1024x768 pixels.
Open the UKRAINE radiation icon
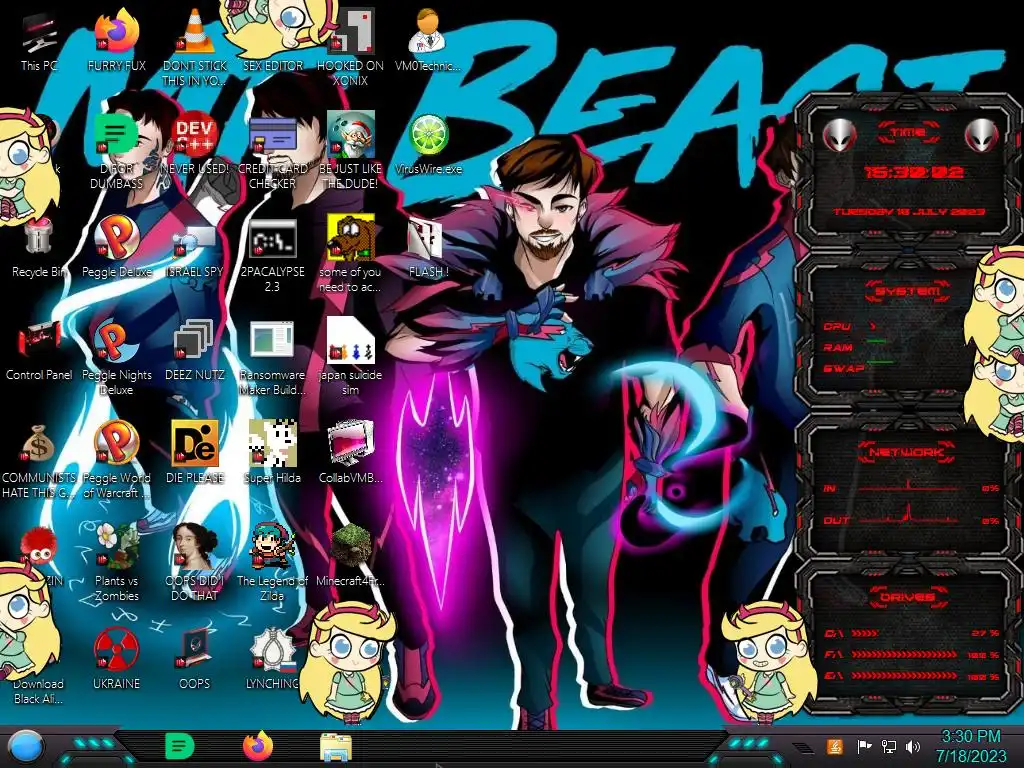coord(116,658)
